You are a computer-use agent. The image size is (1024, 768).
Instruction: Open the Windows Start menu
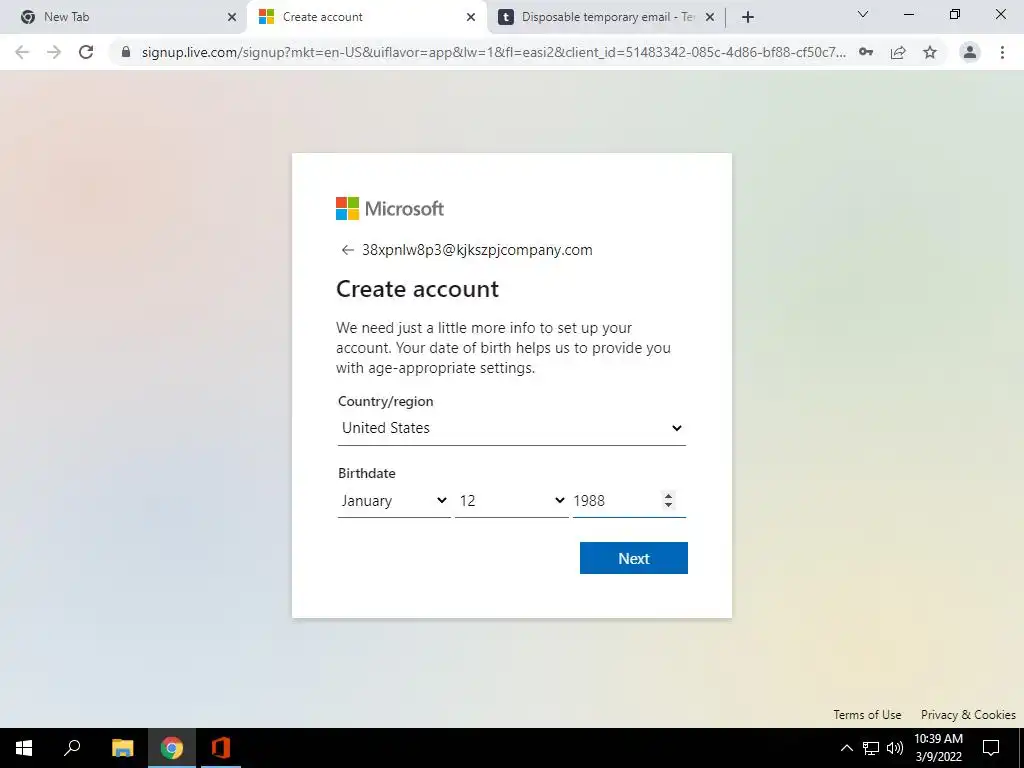[x=24, y=748]
